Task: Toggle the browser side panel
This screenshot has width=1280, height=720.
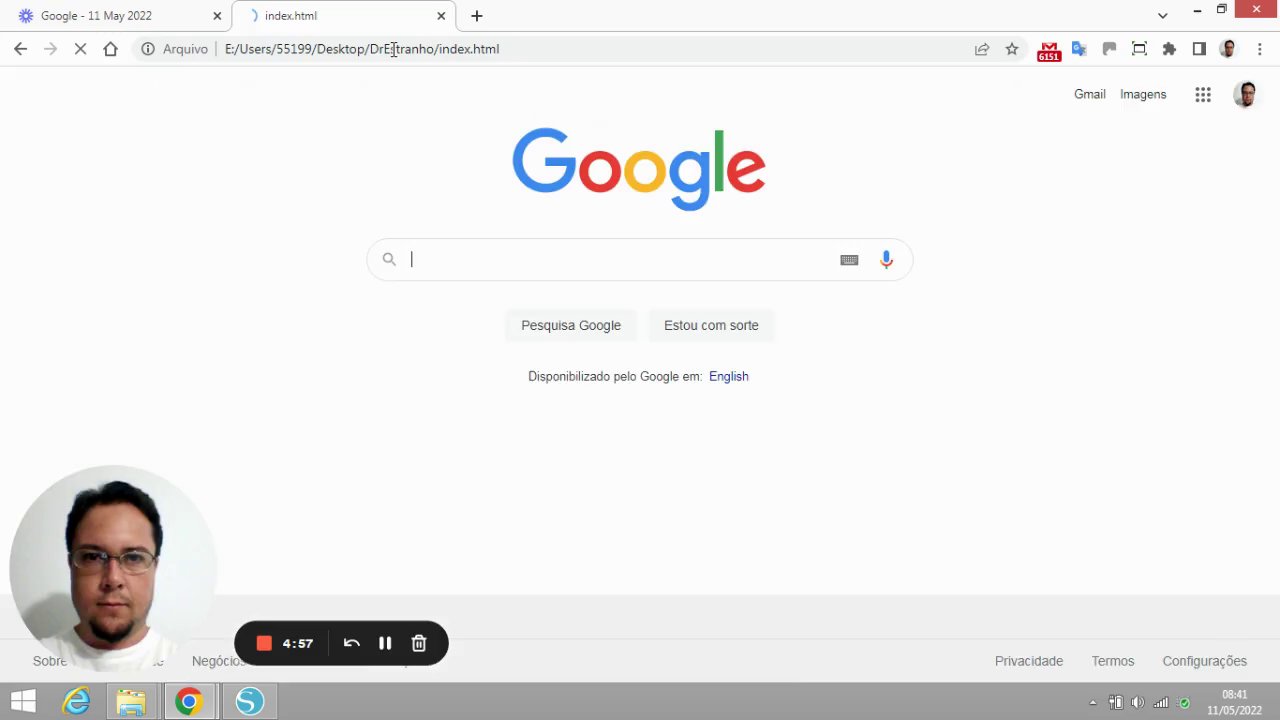Action: click(x=1199, y=49)
